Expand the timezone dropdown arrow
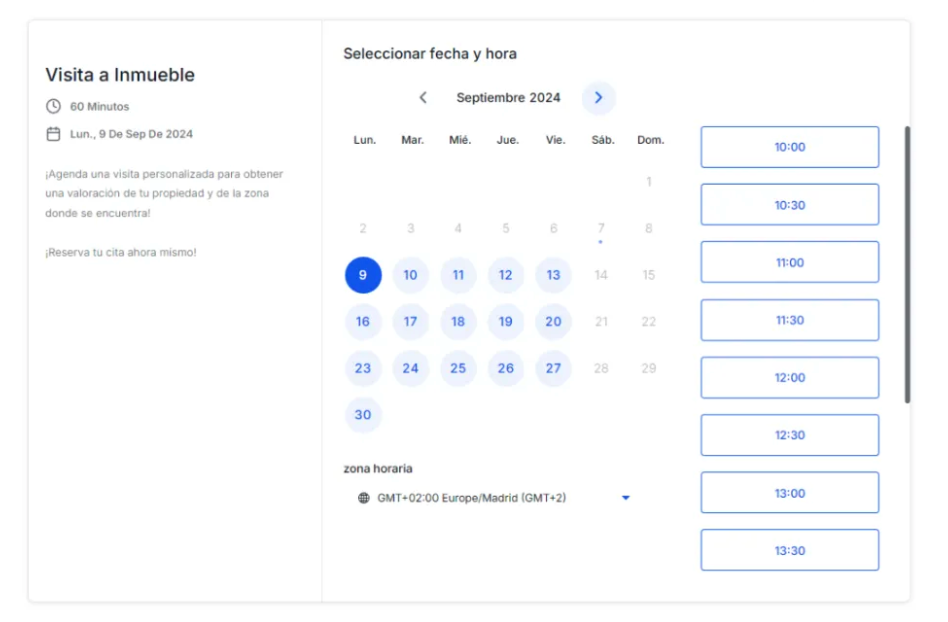This screenshot has width=948, height=622. tap(626, 498)
